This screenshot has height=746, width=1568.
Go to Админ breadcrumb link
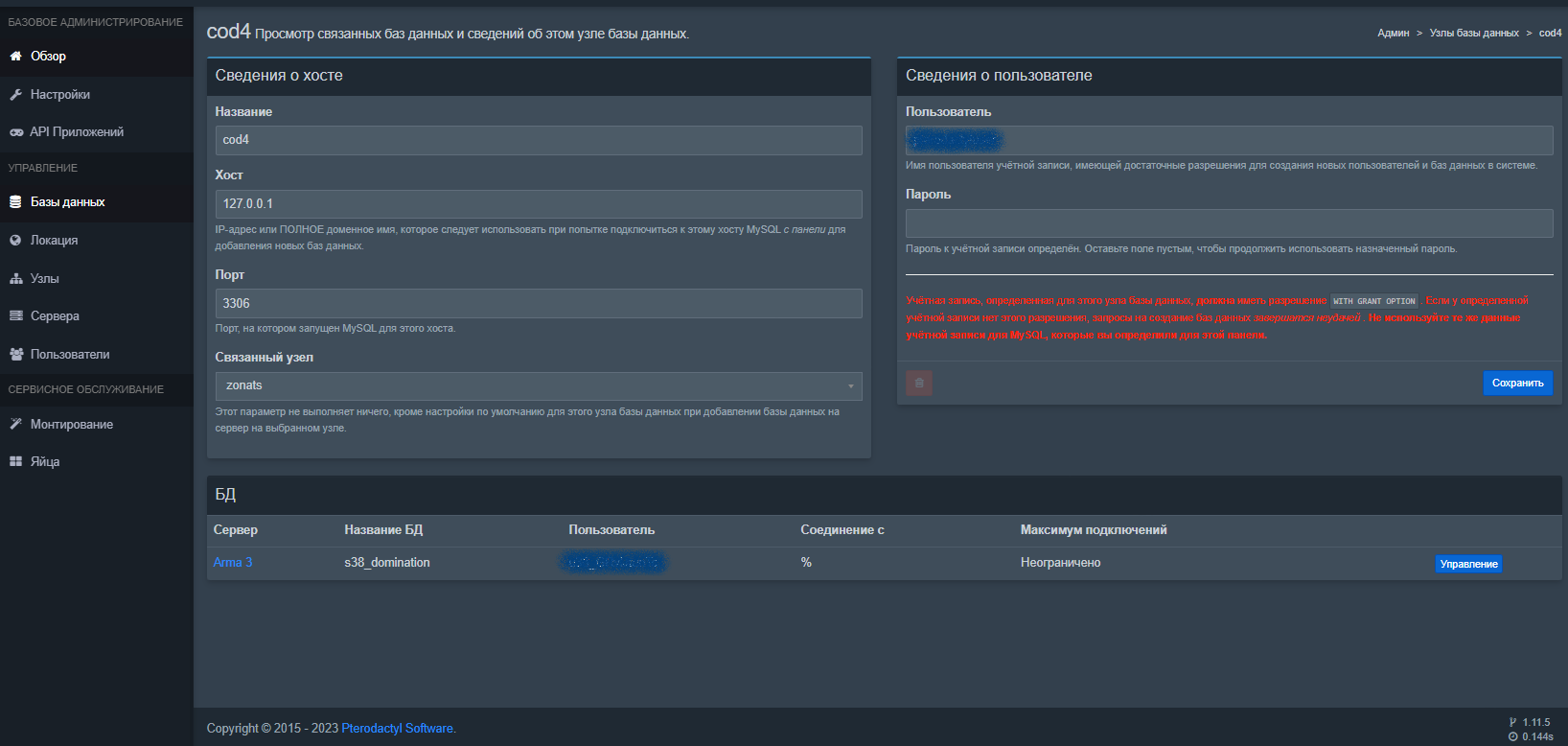pos(1393,34)
